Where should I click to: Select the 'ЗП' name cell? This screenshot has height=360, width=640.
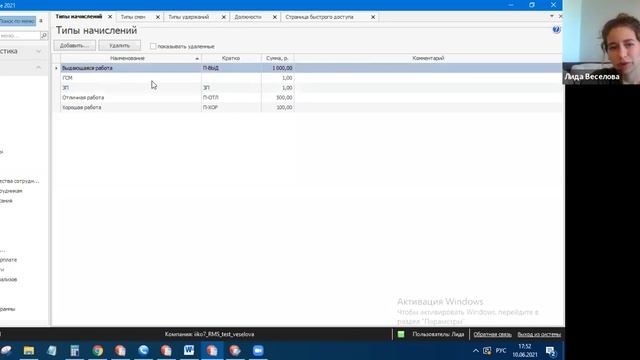pos(131,88)
